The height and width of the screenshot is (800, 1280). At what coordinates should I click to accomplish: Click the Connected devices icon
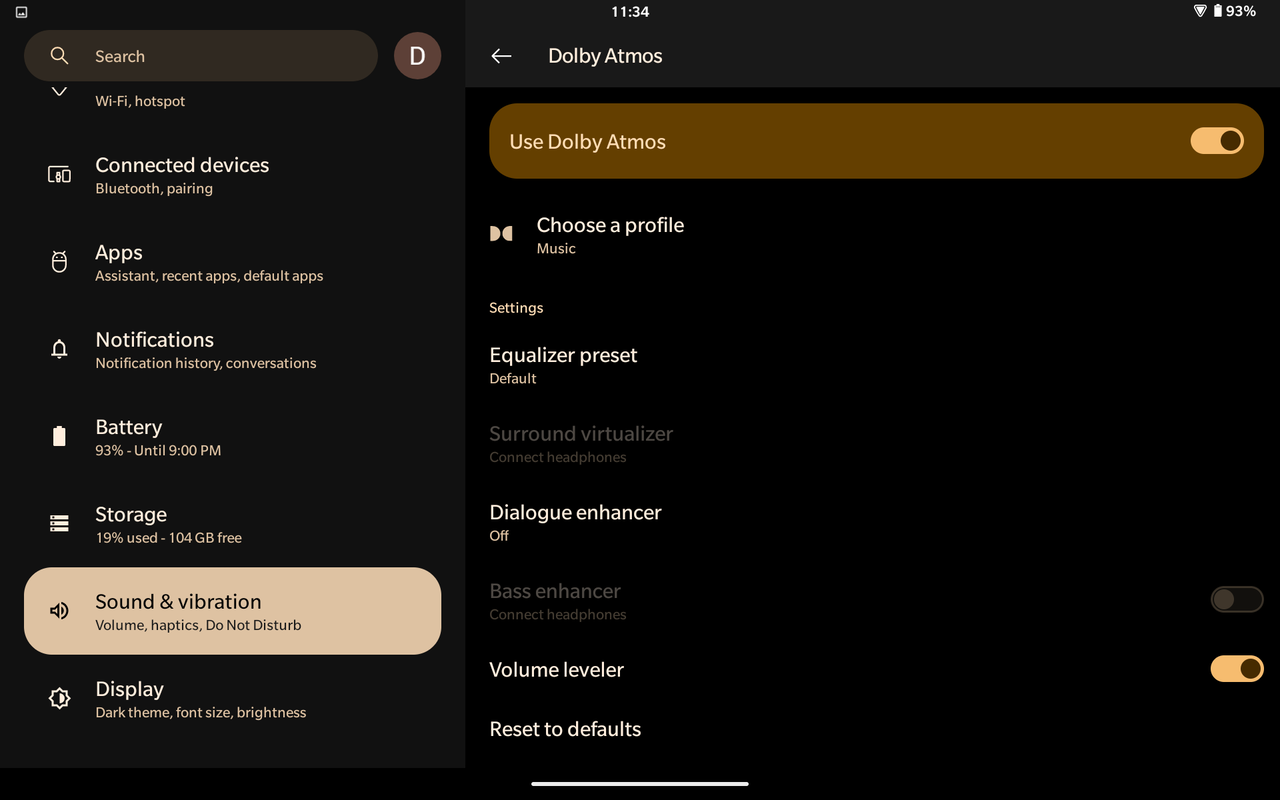coord(59,175)
